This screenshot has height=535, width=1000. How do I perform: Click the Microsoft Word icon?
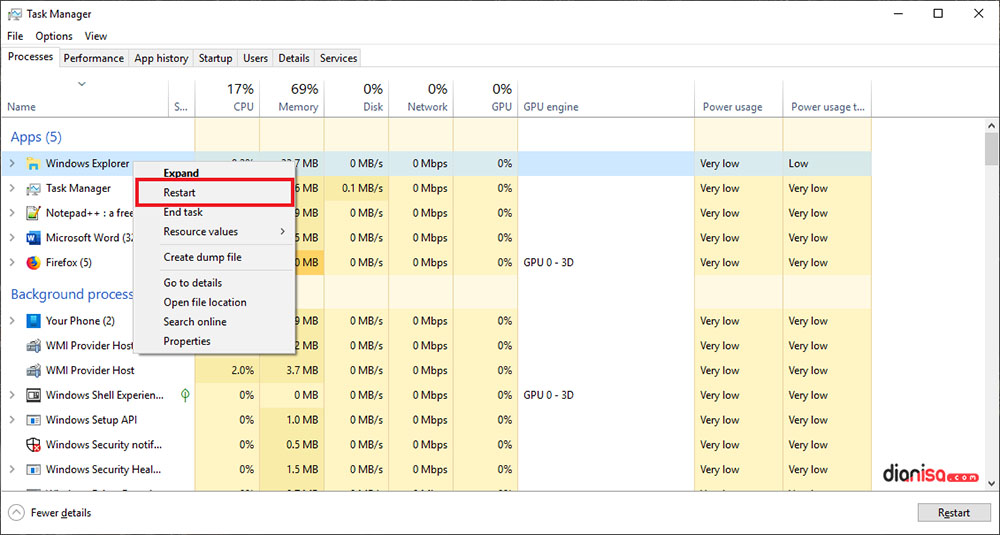[33, 238]
